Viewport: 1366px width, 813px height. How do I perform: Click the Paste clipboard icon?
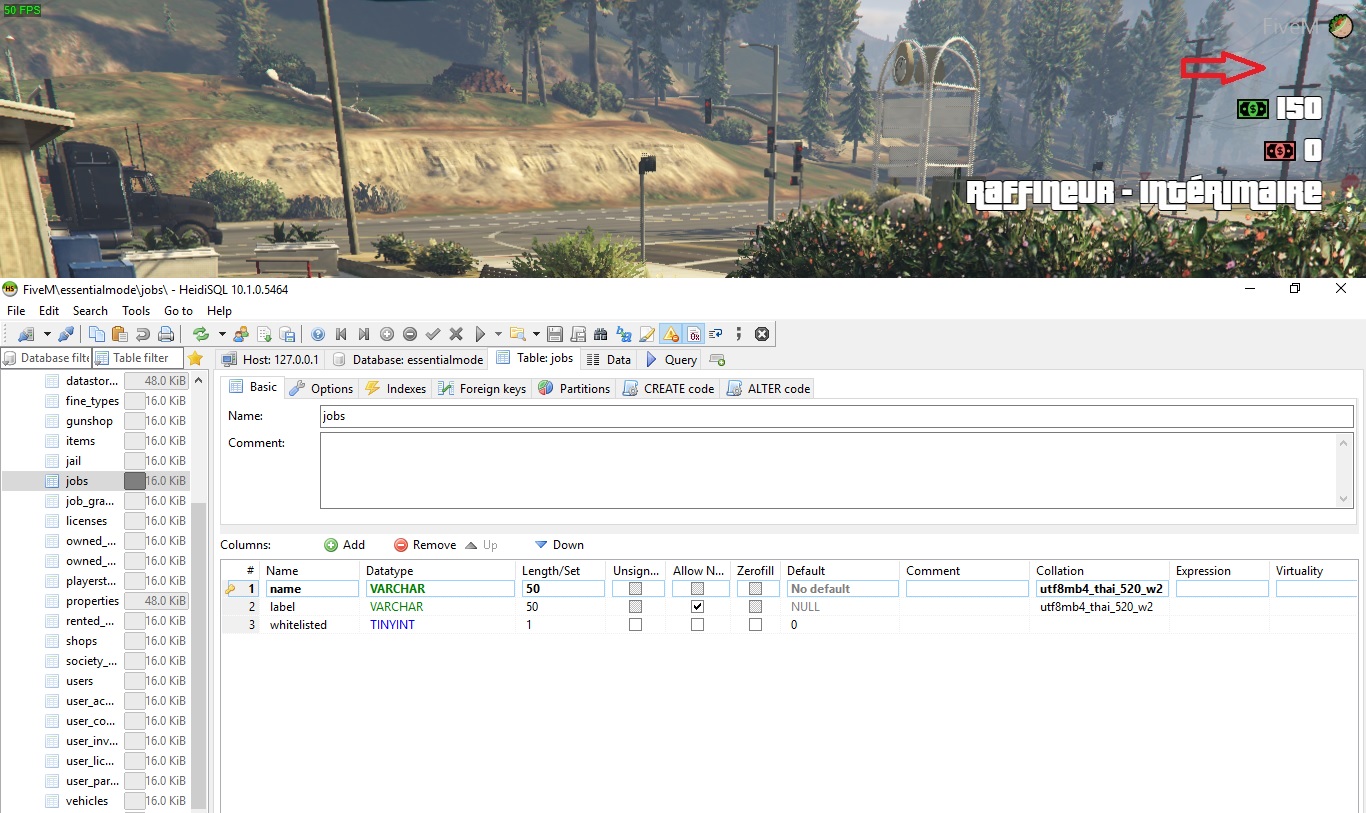coord(119,334)
